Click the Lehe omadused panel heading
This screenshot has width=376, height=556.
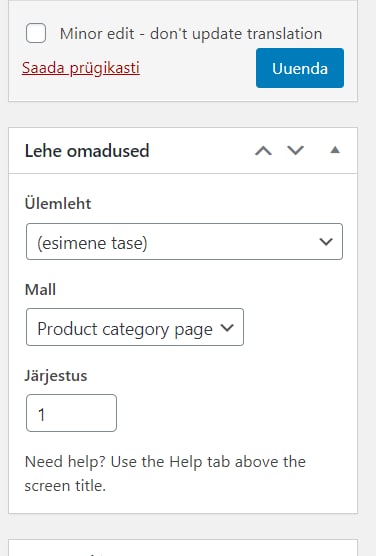[87, 151]
